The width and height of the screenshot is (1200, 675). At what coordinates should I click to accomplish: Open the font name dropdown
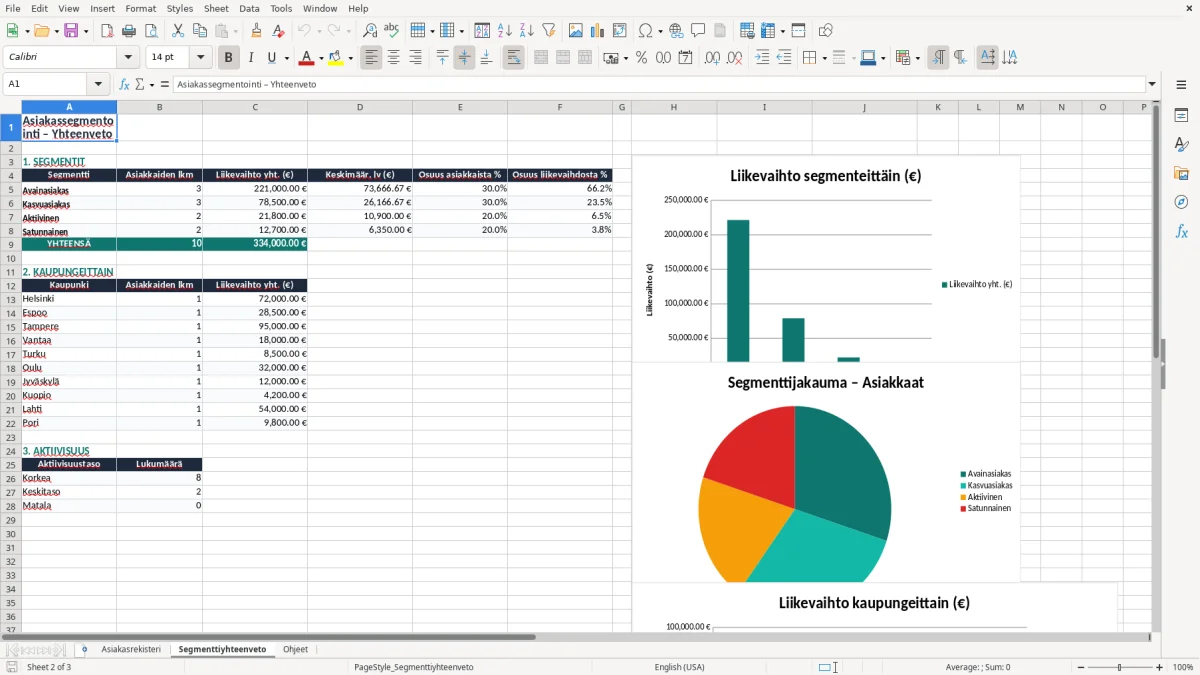[127, 58]
